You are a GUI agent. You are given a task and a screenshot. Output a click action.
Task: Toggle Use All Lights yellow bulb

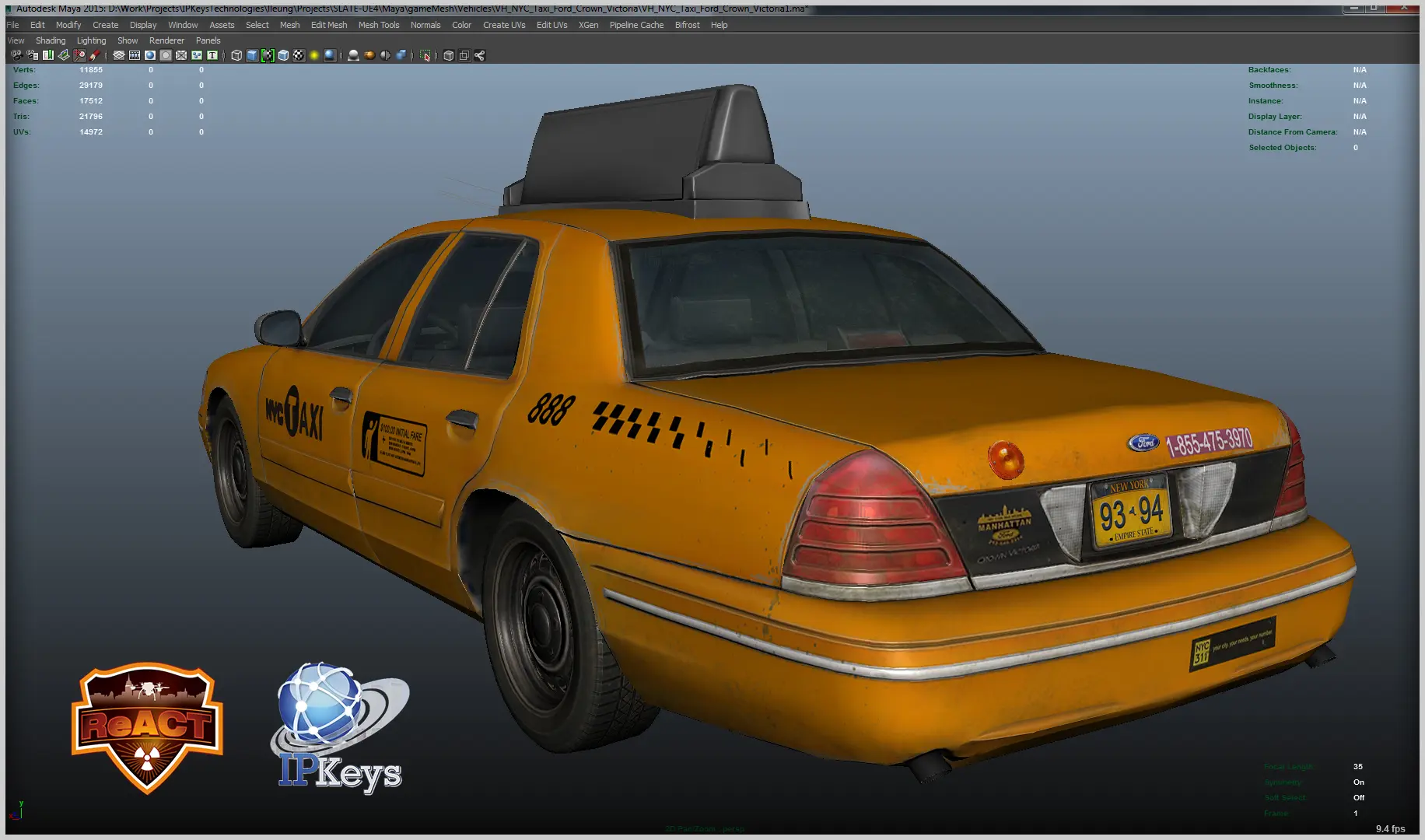pyautogui.click(x=314, y=55)
